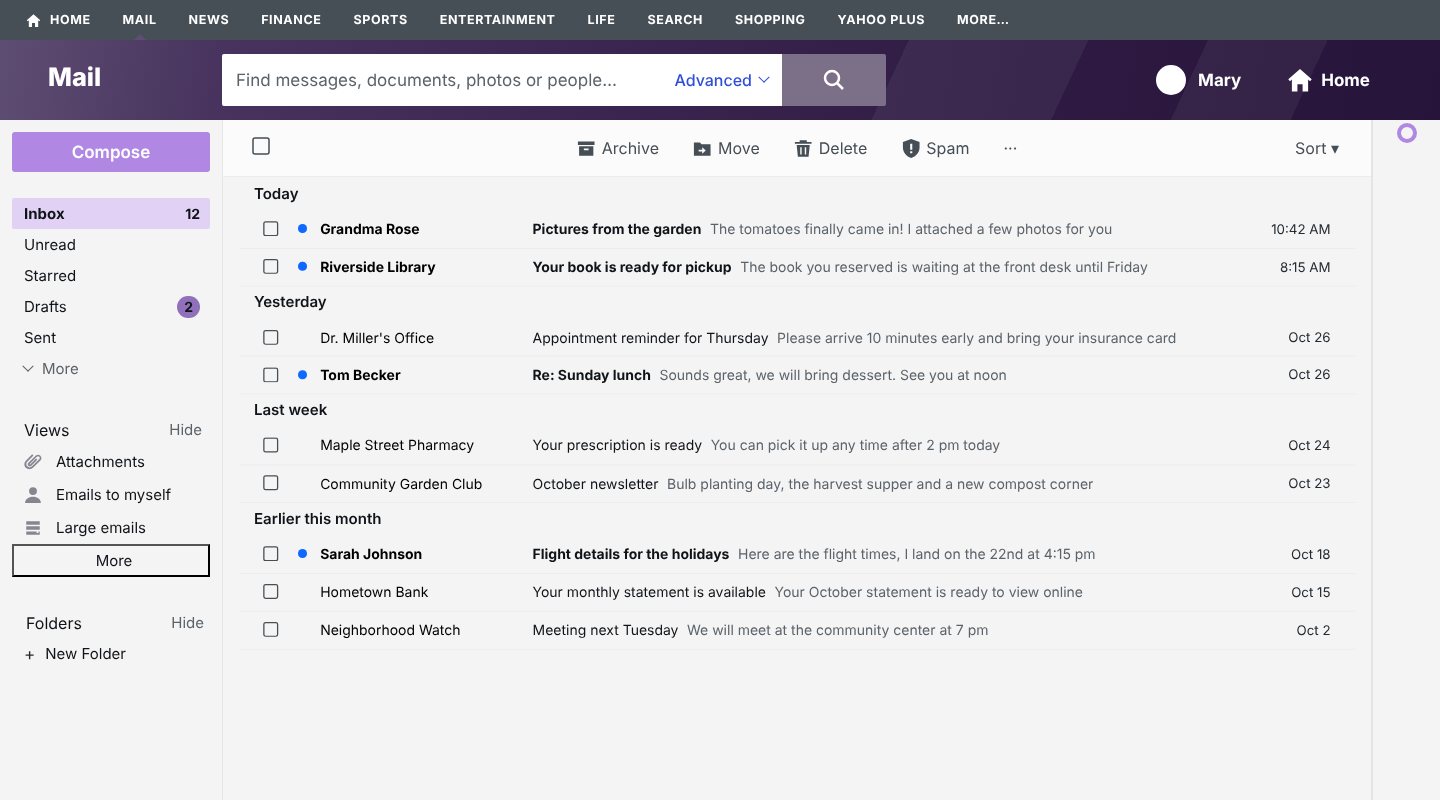Open the FINANCE tab in top navigation
Image resolution: width=1440 pixels, height=800 pixels.
click(291, 20)
